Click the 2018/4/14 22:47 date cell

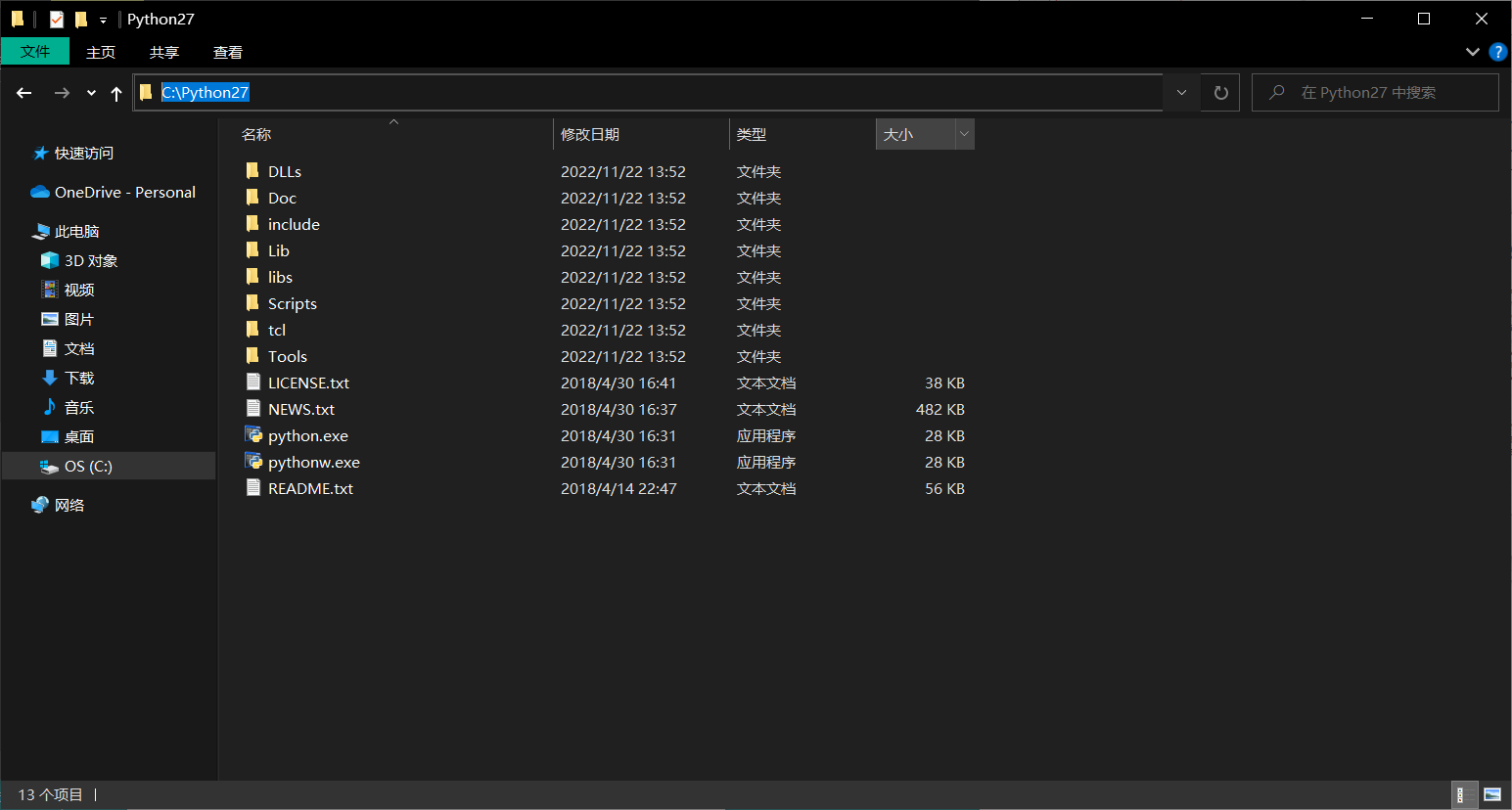coord(619,488)
